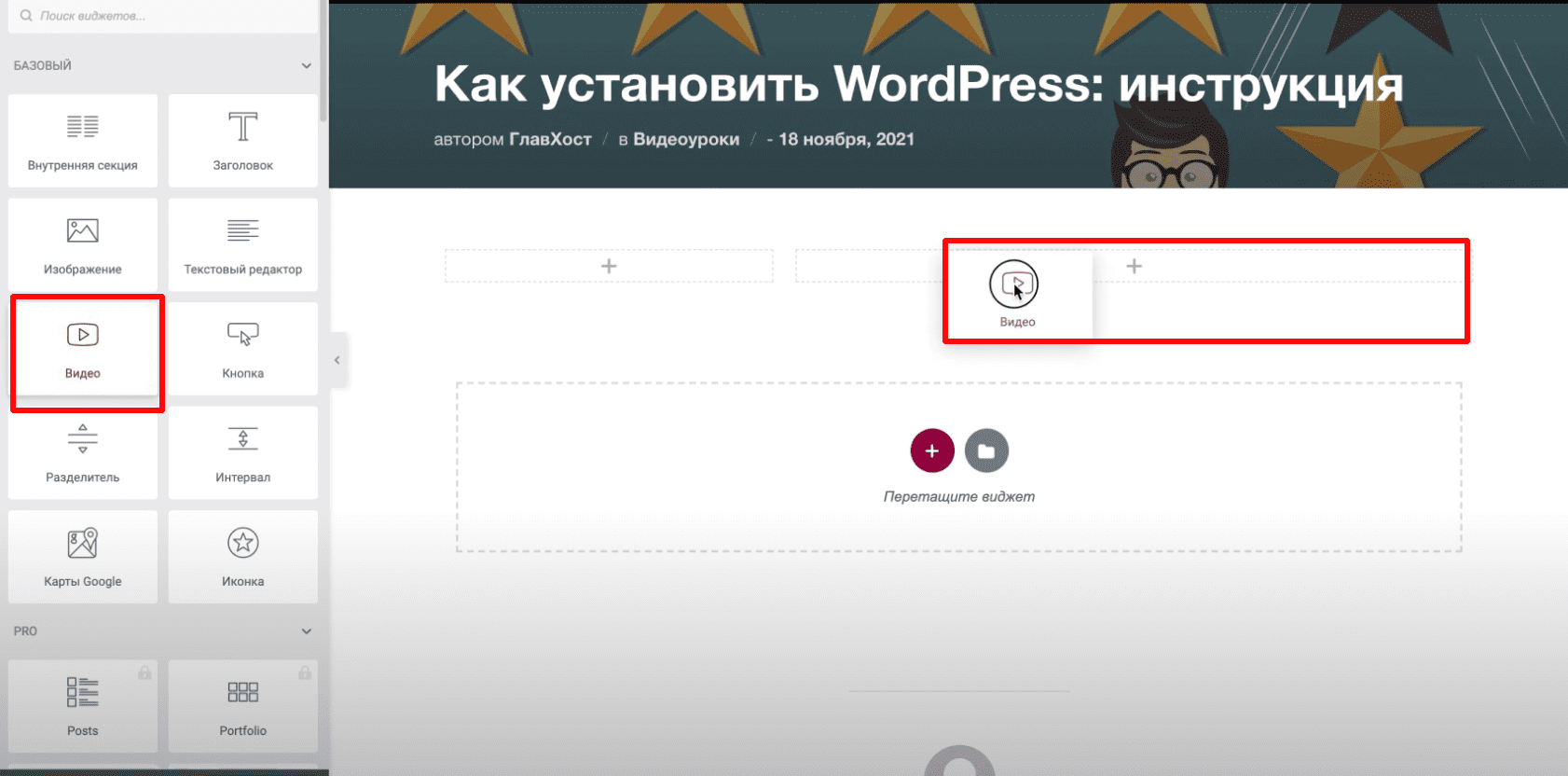Open the template library folder button

(986, 451)
